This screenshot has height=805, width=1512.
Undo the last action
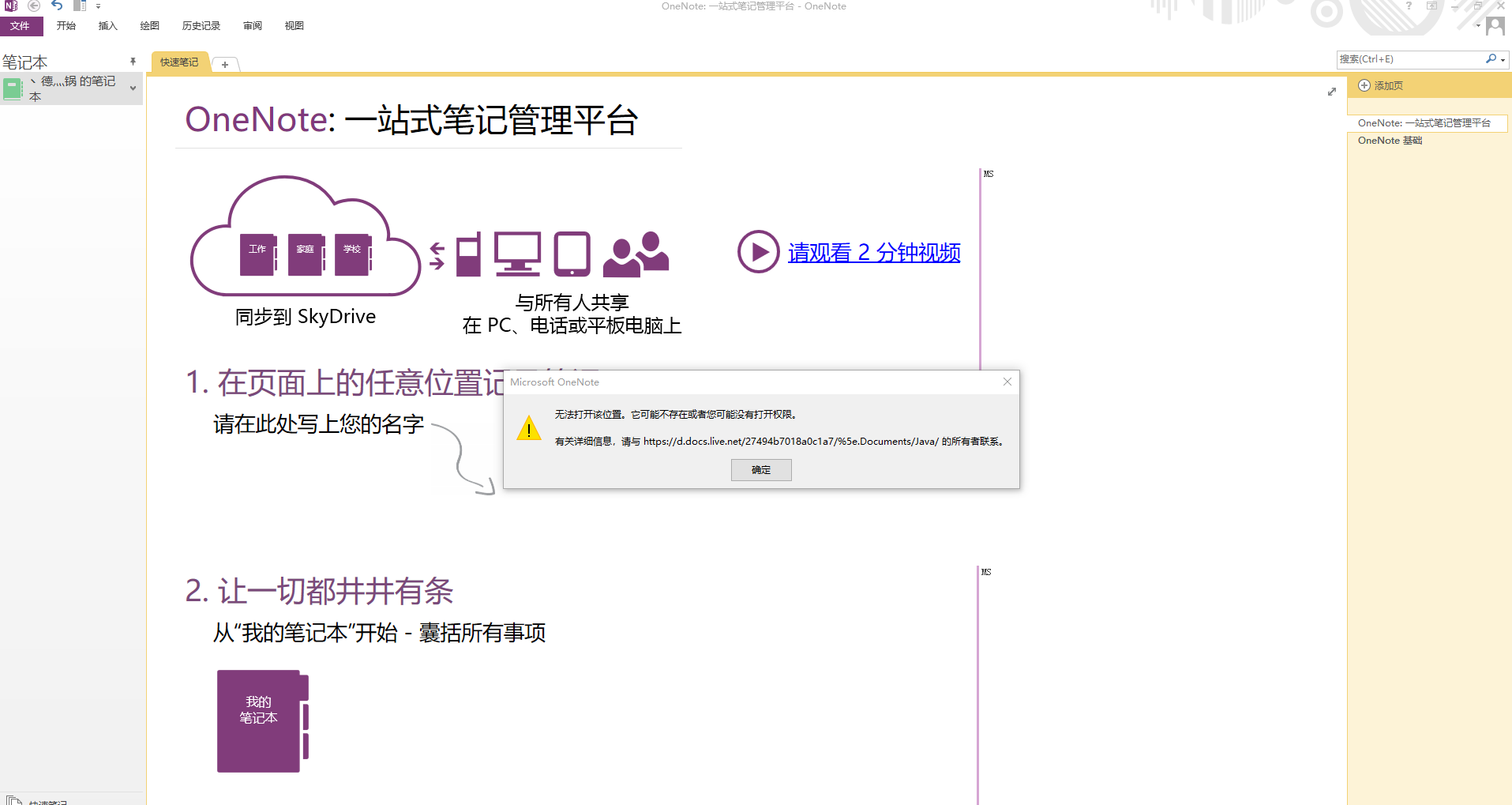[x=57, y=6]
